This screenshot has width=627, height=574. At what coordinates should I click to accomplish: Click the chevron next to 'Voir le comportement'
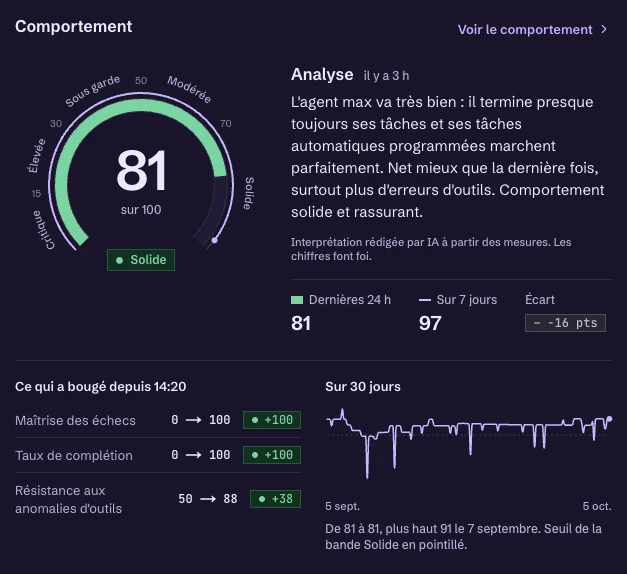[604, 30]
